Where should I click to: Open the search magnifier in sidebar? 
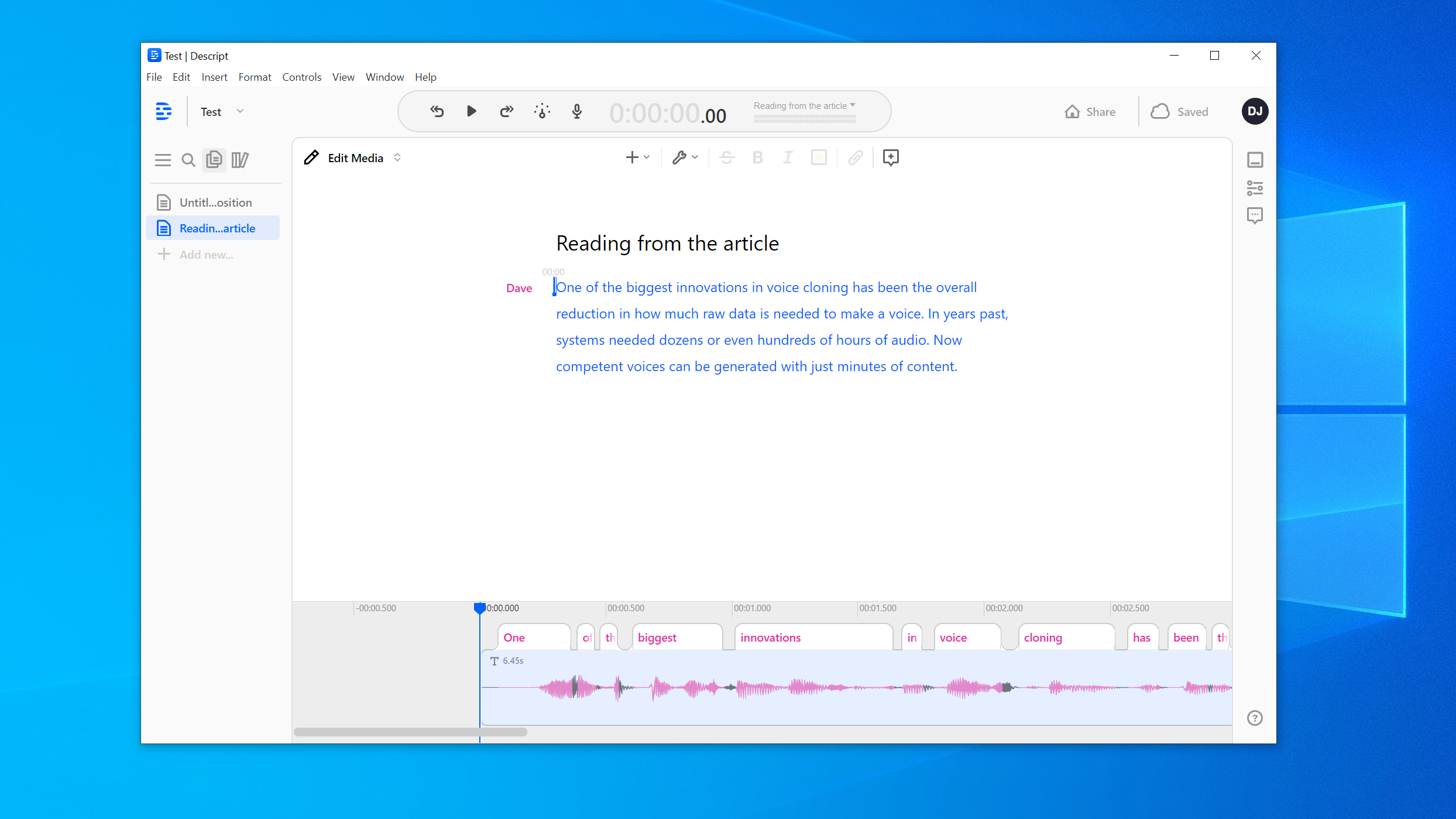pos(188,160)
